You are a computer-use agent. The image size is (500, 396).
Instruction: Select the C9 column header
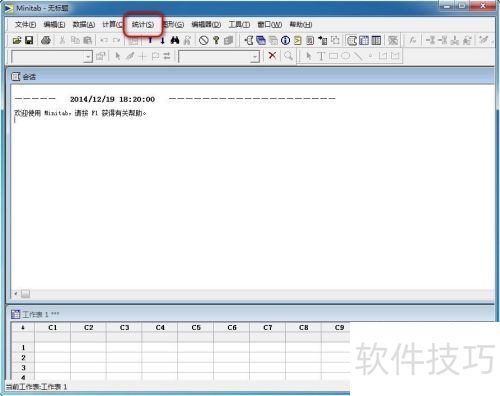[x=336, y=328]
